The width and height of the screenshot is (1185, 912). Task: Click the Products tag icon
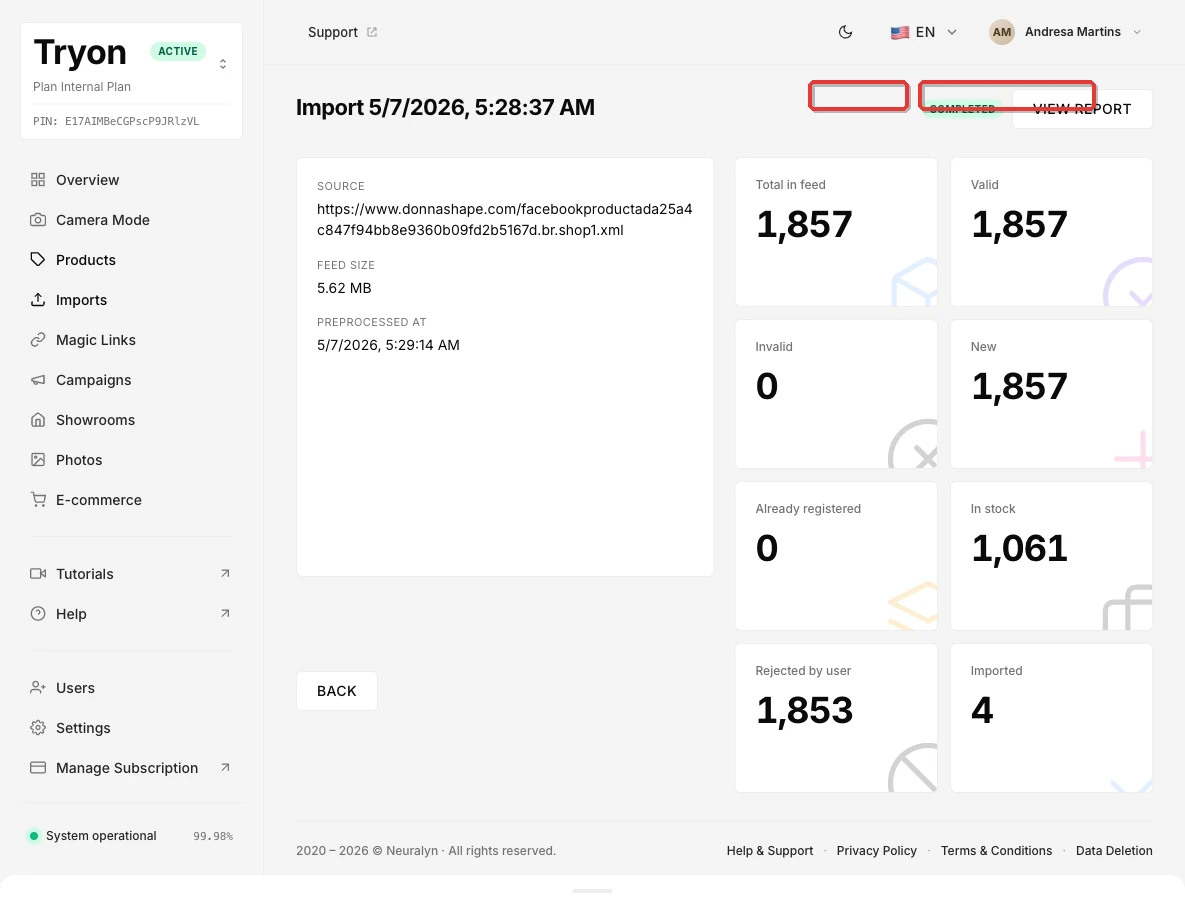38,260
